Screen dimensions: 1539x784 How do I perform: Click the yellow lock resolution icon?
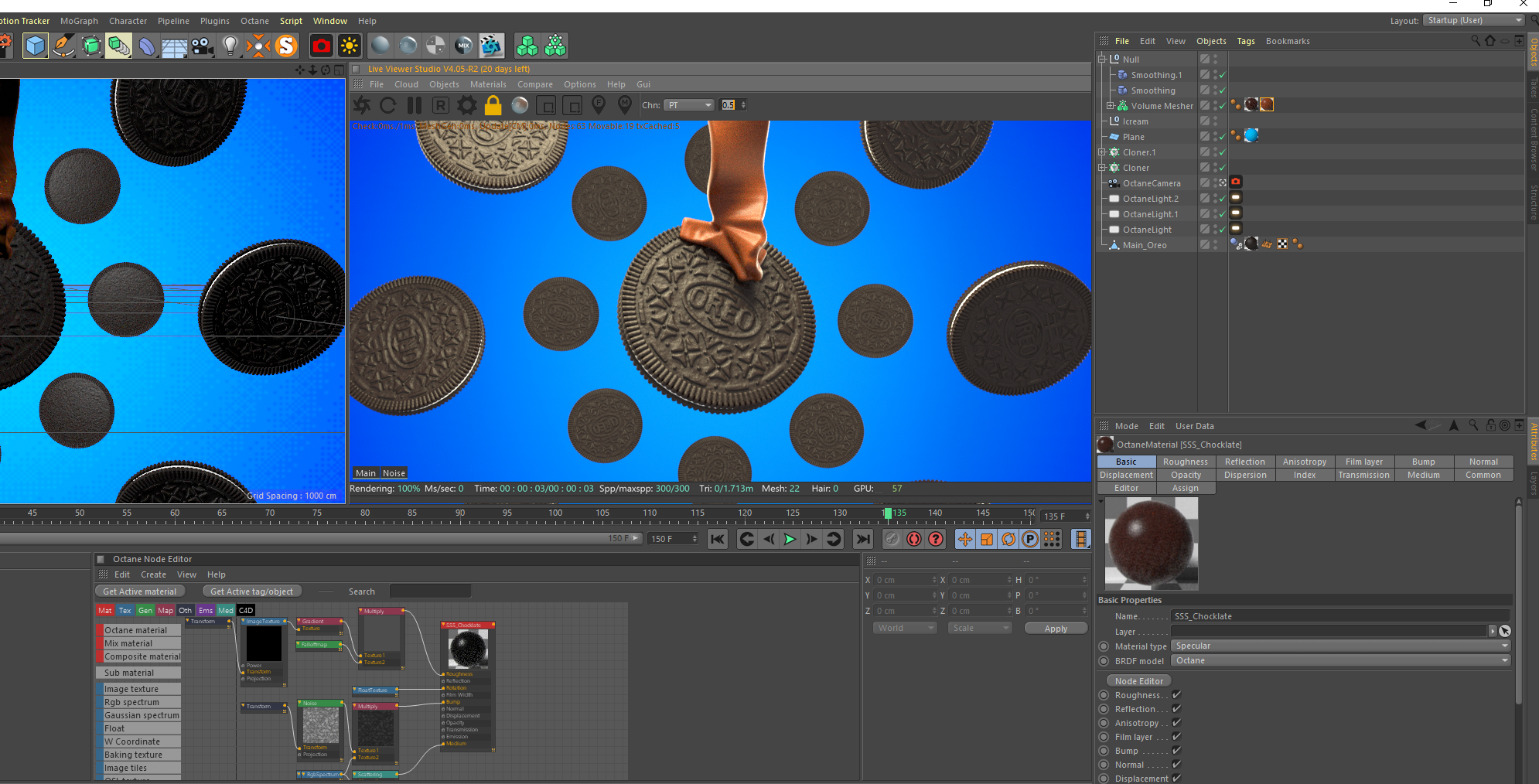(x=493, y=105)
